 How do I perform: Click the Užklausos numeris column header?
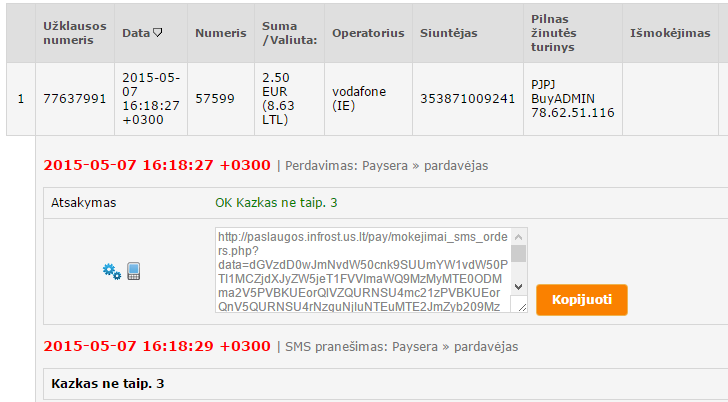point(75,33)
